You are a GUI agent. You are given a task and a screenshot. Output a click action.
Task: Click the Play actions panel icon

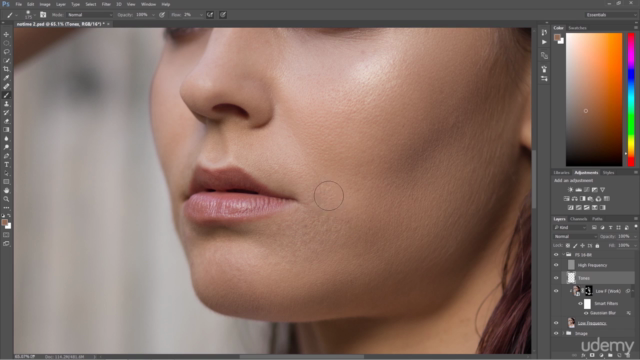544,42
